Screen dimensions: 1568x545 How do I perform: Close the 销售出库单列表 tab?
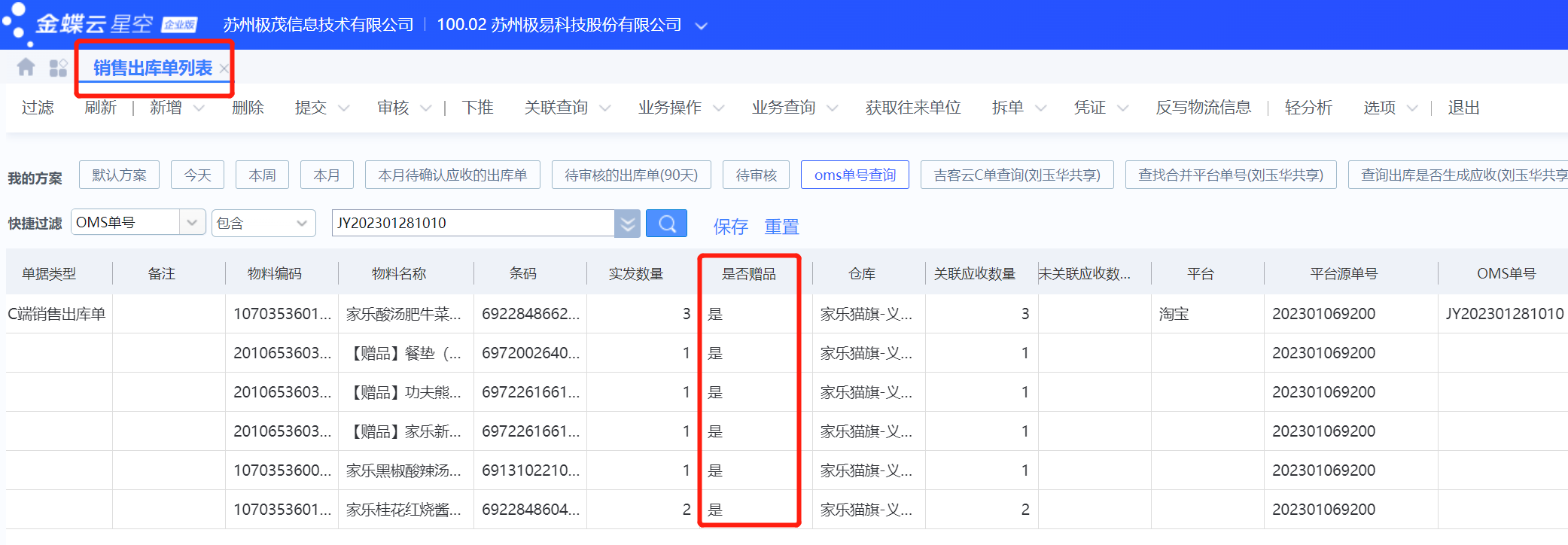pos(224,69)
